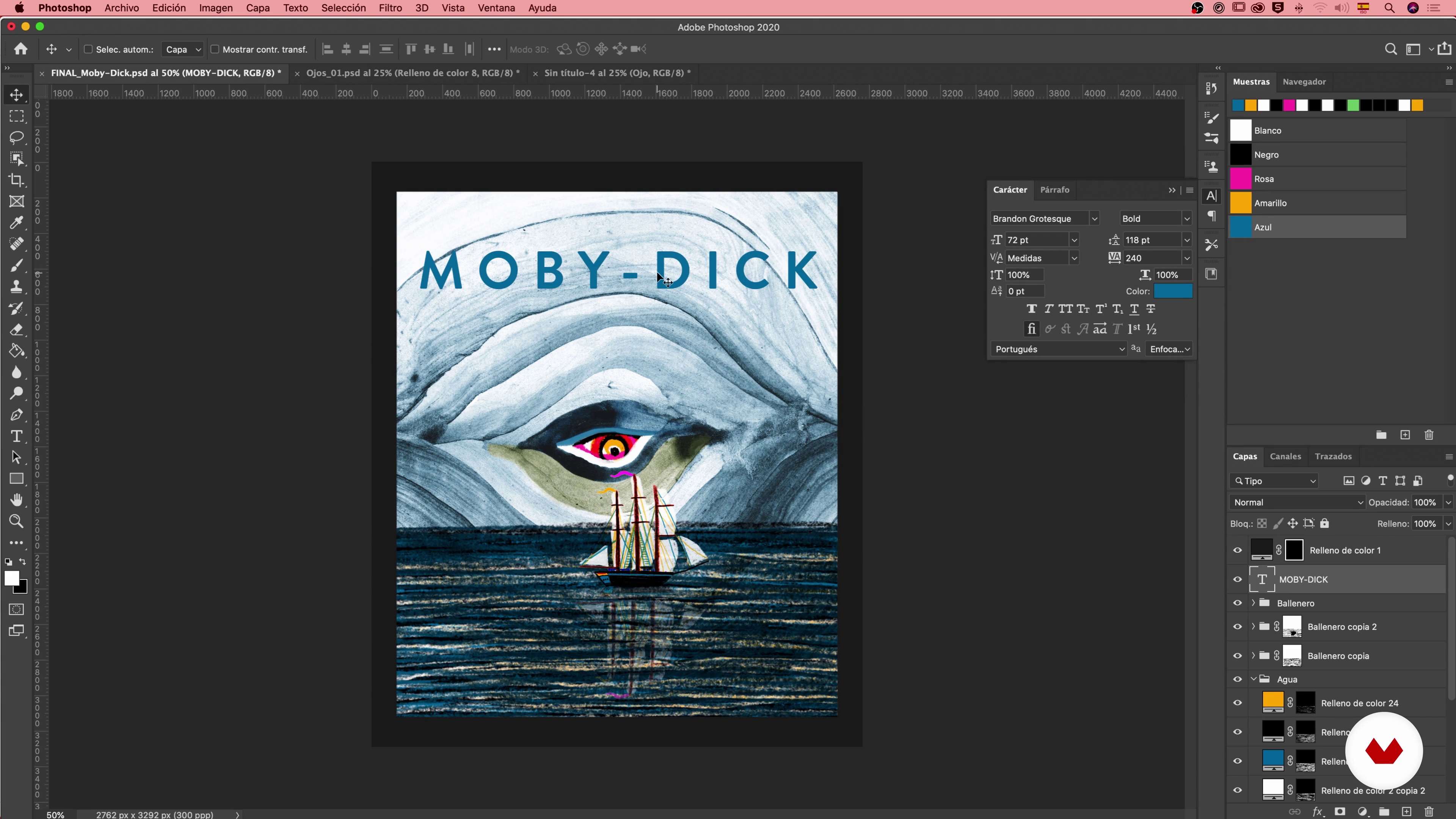
Task: Select the Path Selection tool
Action: click(x=16, y=457)
